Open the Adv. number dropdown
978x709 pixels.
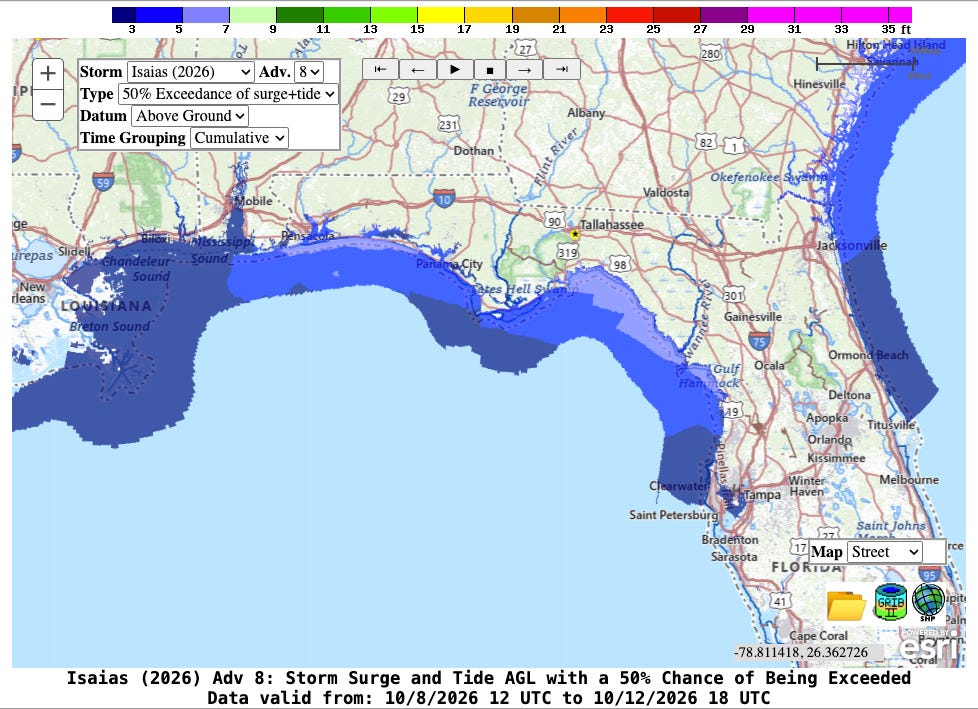pyautogui.click(x=309, y=72)
